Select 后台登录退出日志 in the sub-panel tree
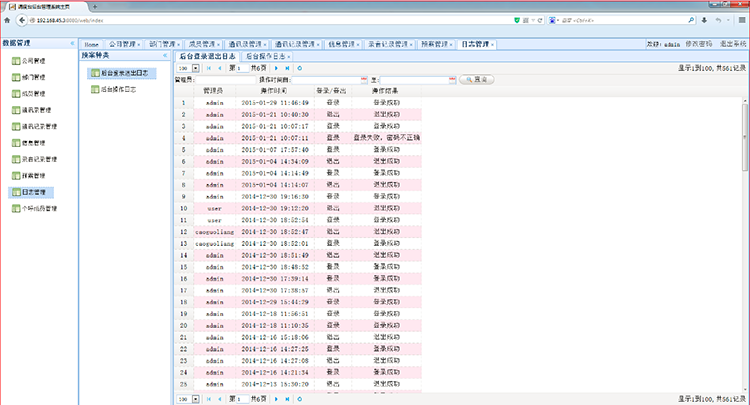This screenshot has height=405, width=750. tap(122, 73)
